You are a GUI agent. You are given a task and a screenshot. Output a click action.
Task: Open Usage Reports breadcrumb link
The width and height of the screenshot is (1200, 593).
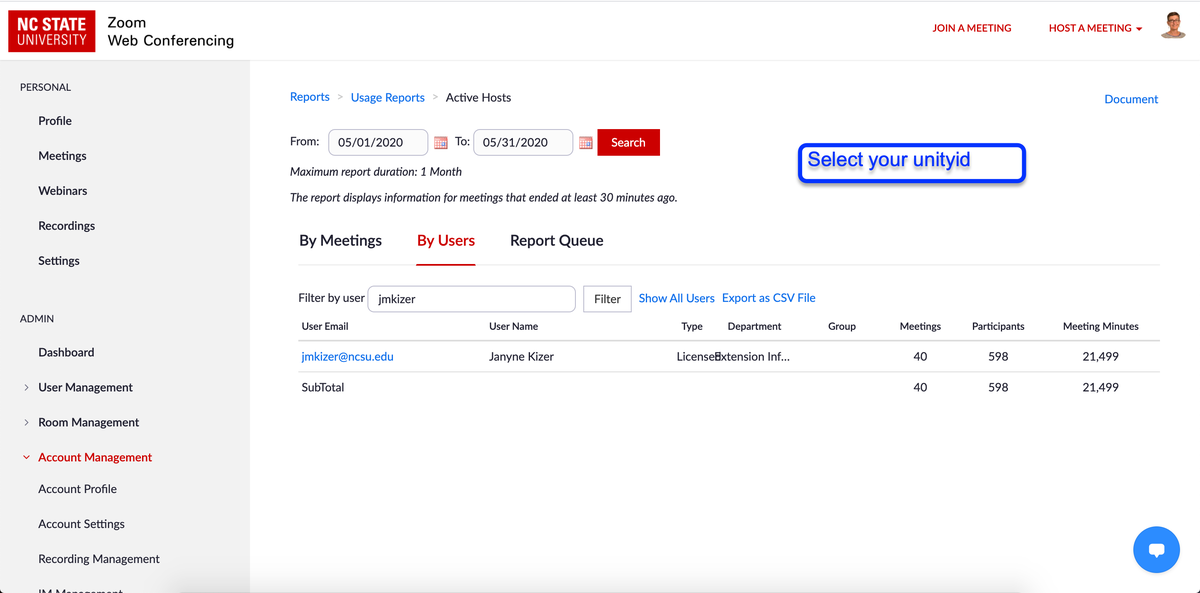(387, 98)
